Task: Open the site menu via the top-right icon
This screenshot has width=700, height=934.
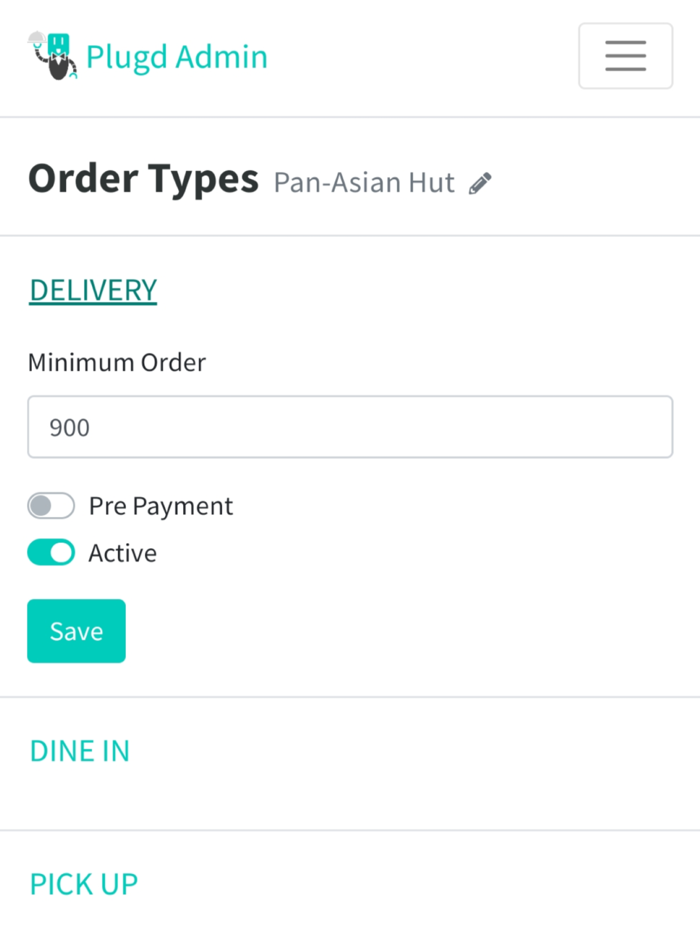Action: point(625,56)
